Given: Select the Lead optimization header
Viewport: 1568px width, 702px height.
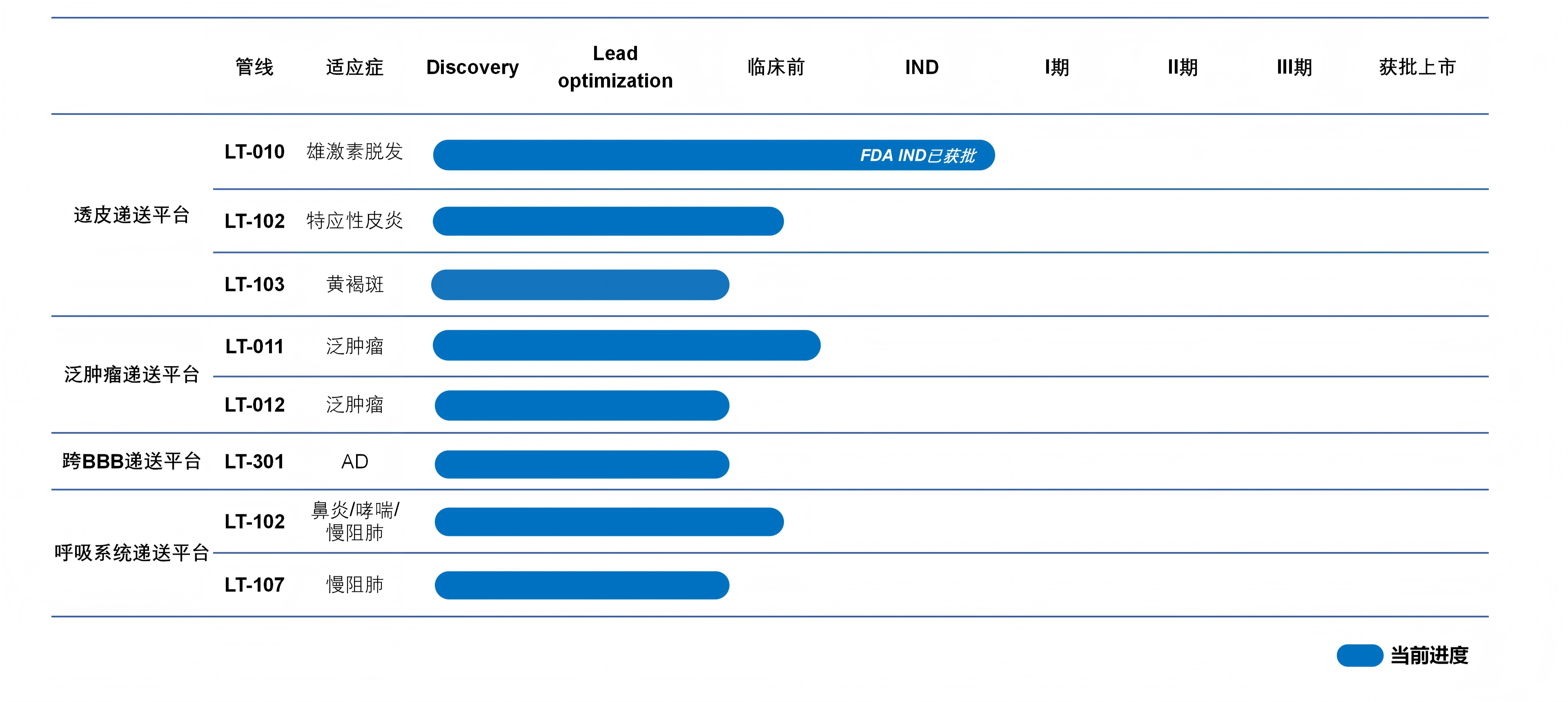Looking at the screenshot, I should pos(615,67).
